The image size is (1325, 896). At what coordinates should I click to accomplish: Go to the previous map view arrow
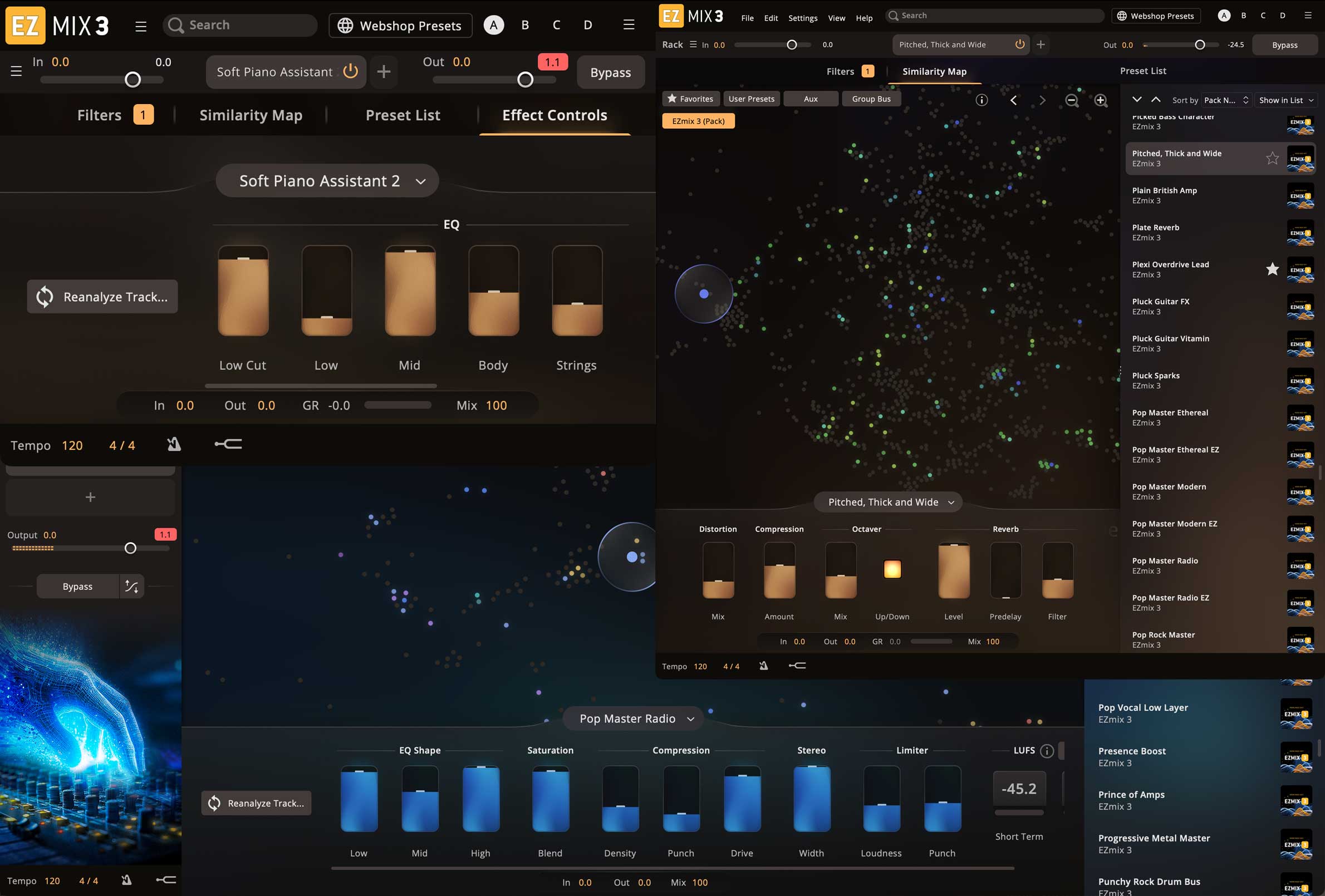pos(1013,100)
